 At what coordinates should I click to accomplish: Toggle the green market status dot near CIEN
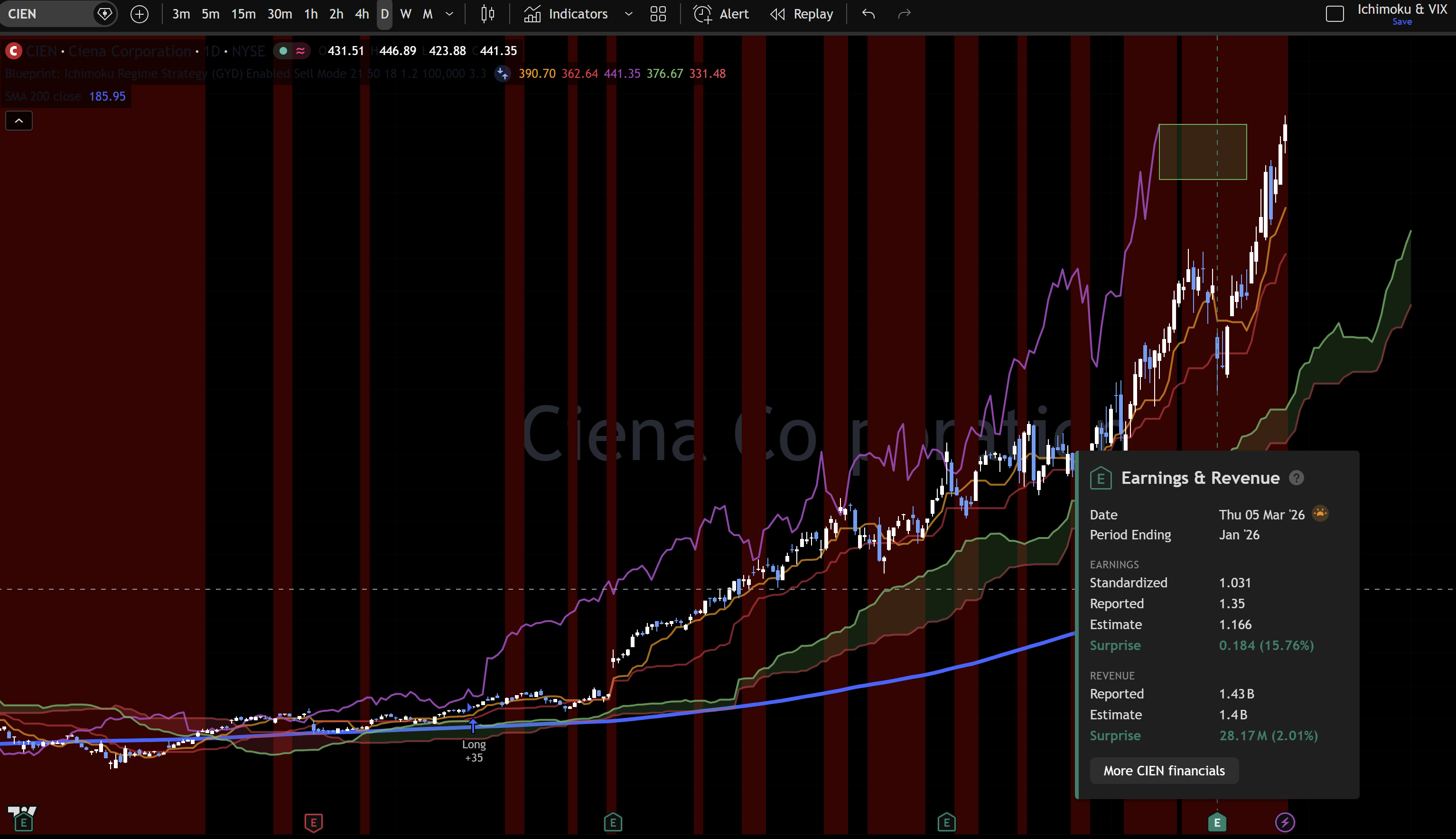[282, 51]
